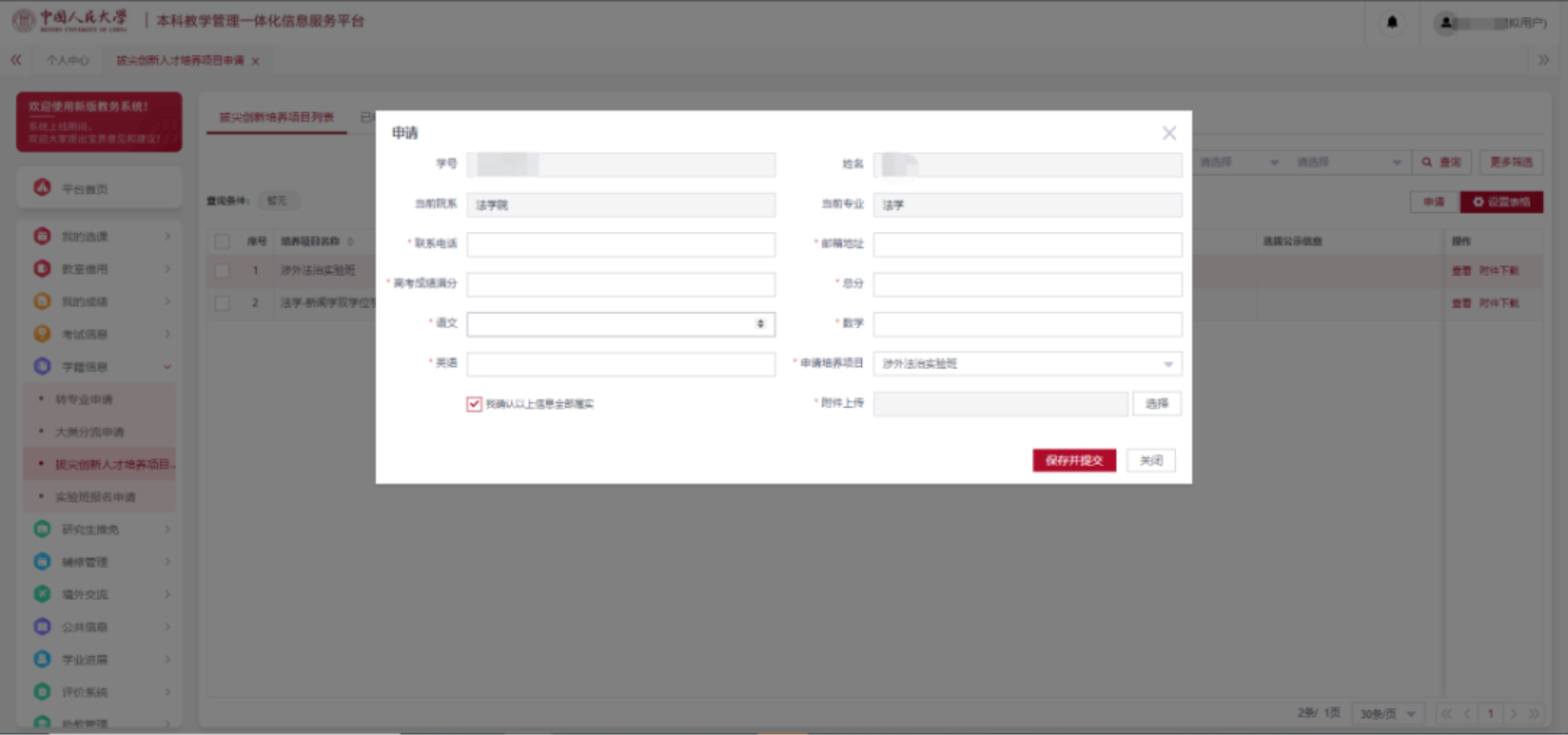Open 我的成绩 sidebar icon

coord(42,301)
